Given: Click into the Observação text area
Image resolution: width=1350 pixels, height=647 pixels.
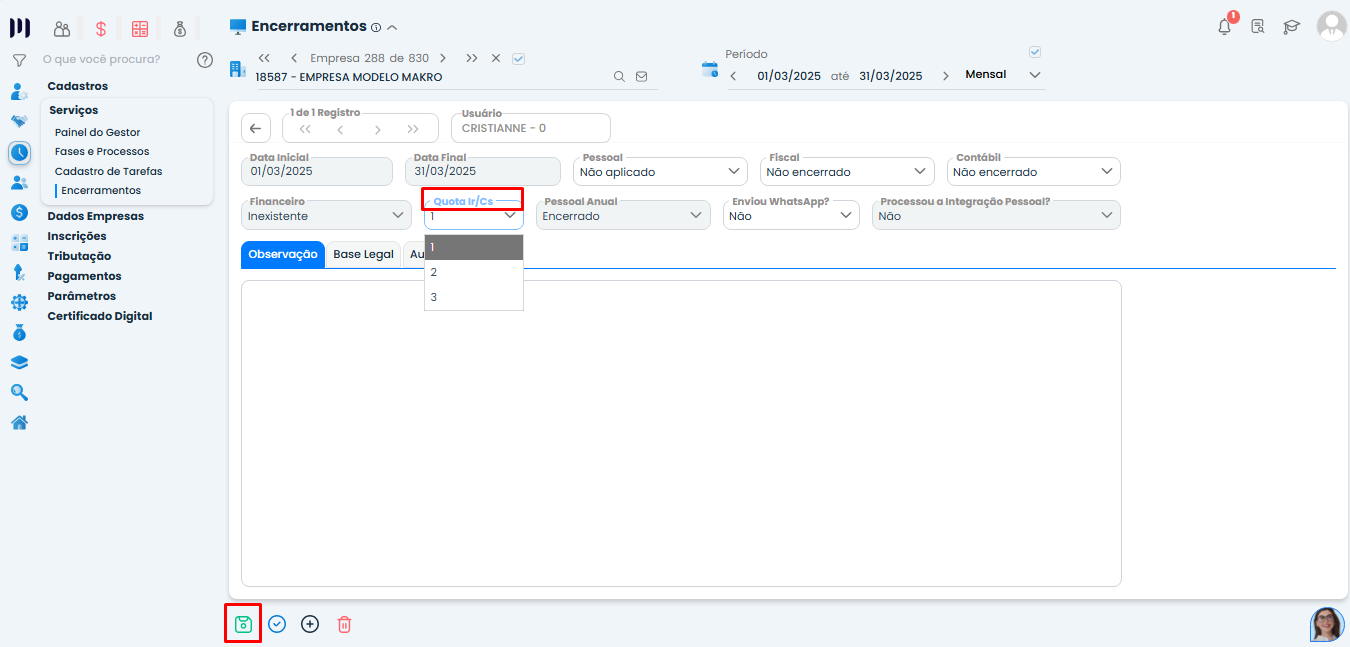Looking at the screenshot, I should pos(680,432).
